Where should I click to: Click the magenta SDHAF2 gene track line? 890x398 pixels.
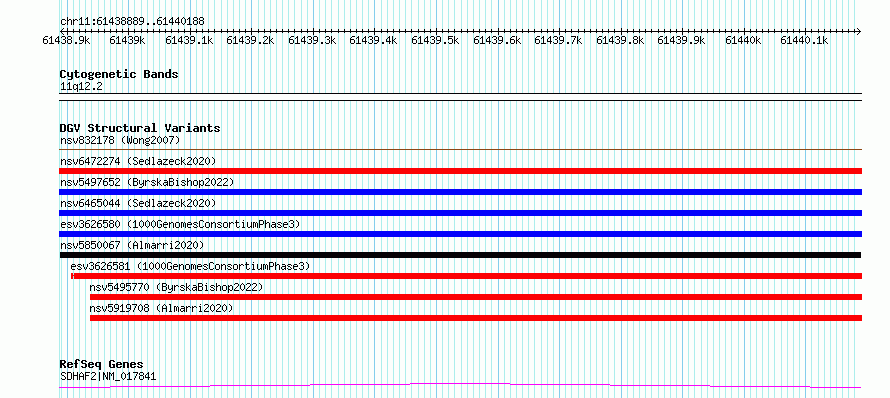460,386
